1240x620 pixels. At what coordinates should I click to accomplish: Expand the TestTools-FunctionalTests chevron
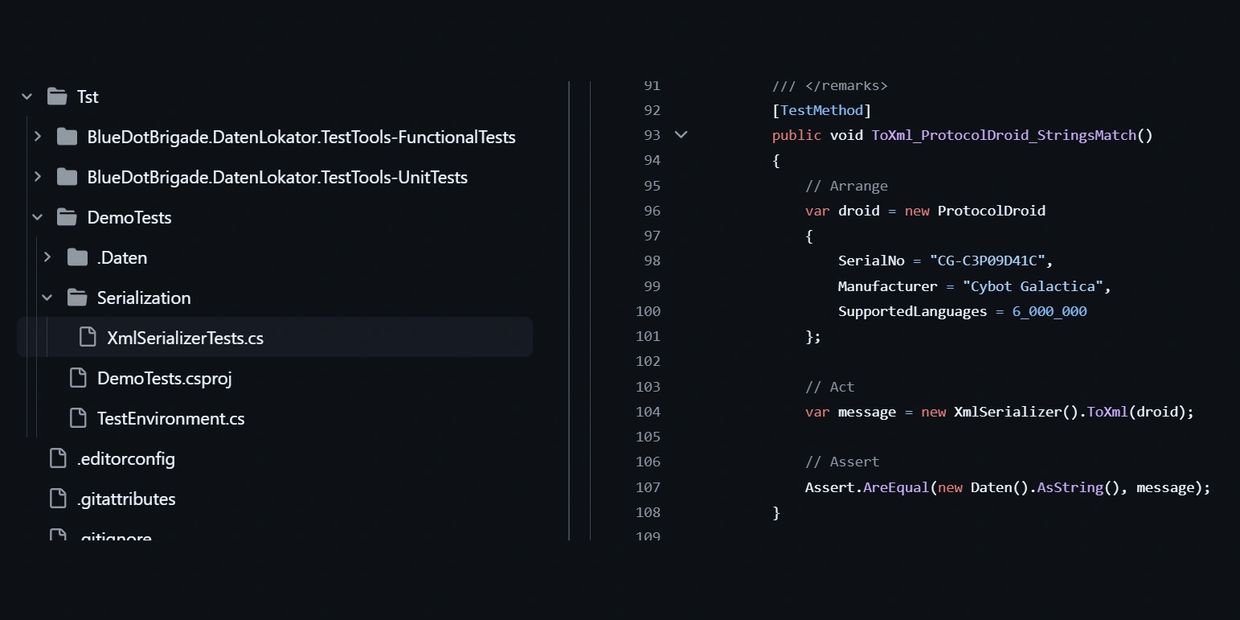(37, 137)
